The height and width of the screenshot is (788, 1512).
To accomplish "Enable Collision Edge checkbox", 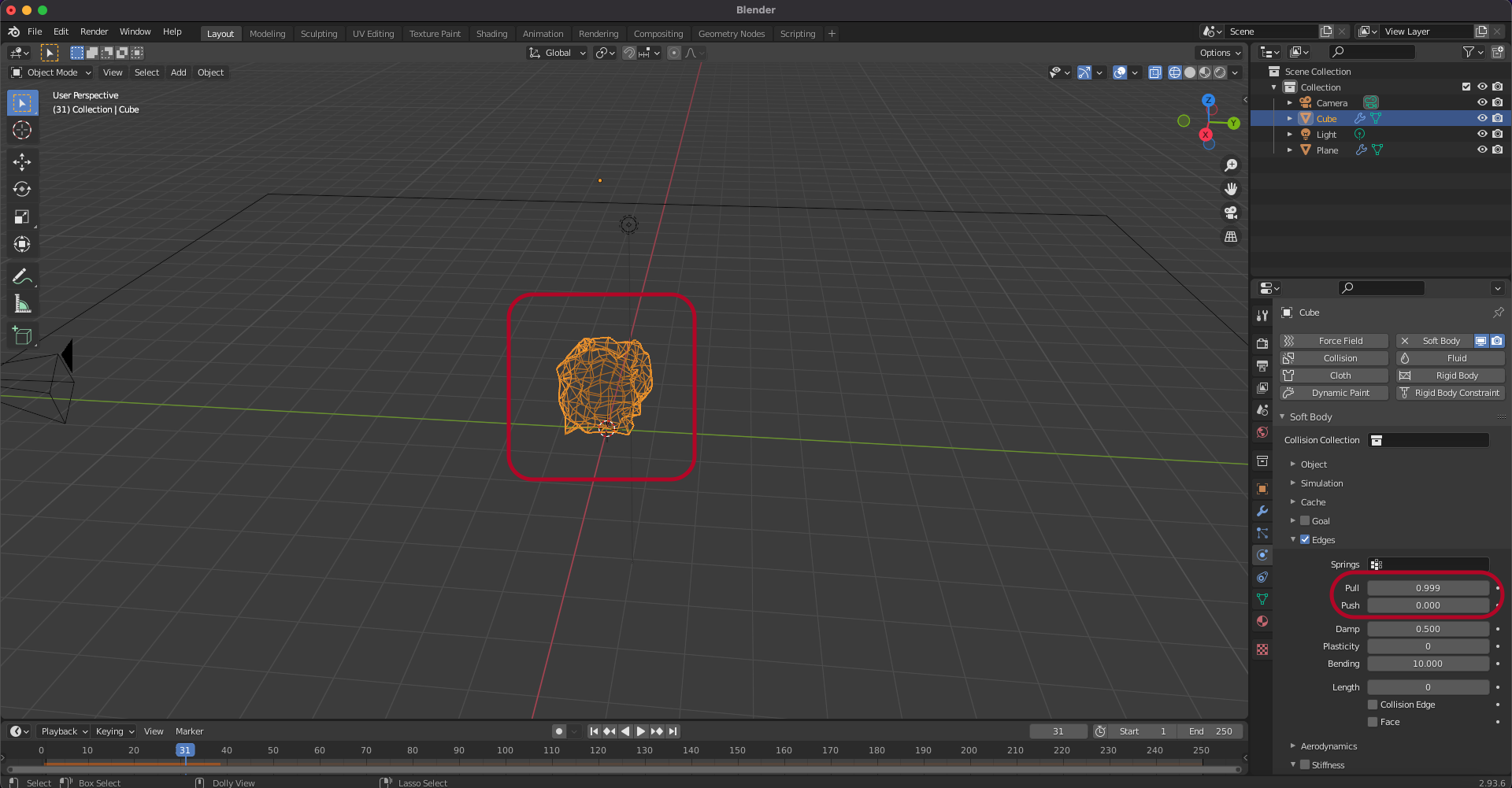I will click(x=1373, y=705).
